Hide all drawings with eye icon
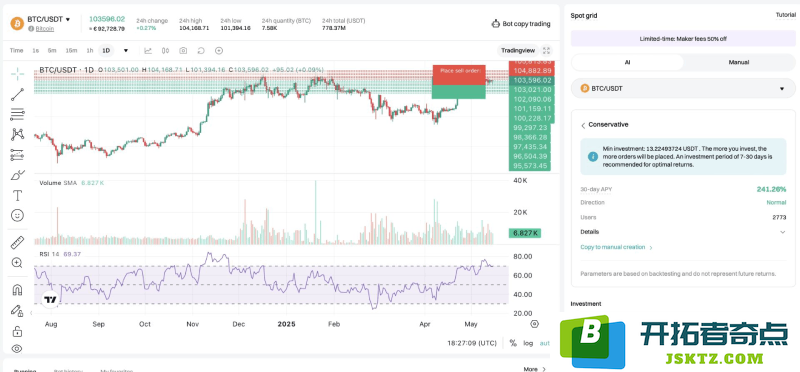The image size is (800, 372). [17, 349]
